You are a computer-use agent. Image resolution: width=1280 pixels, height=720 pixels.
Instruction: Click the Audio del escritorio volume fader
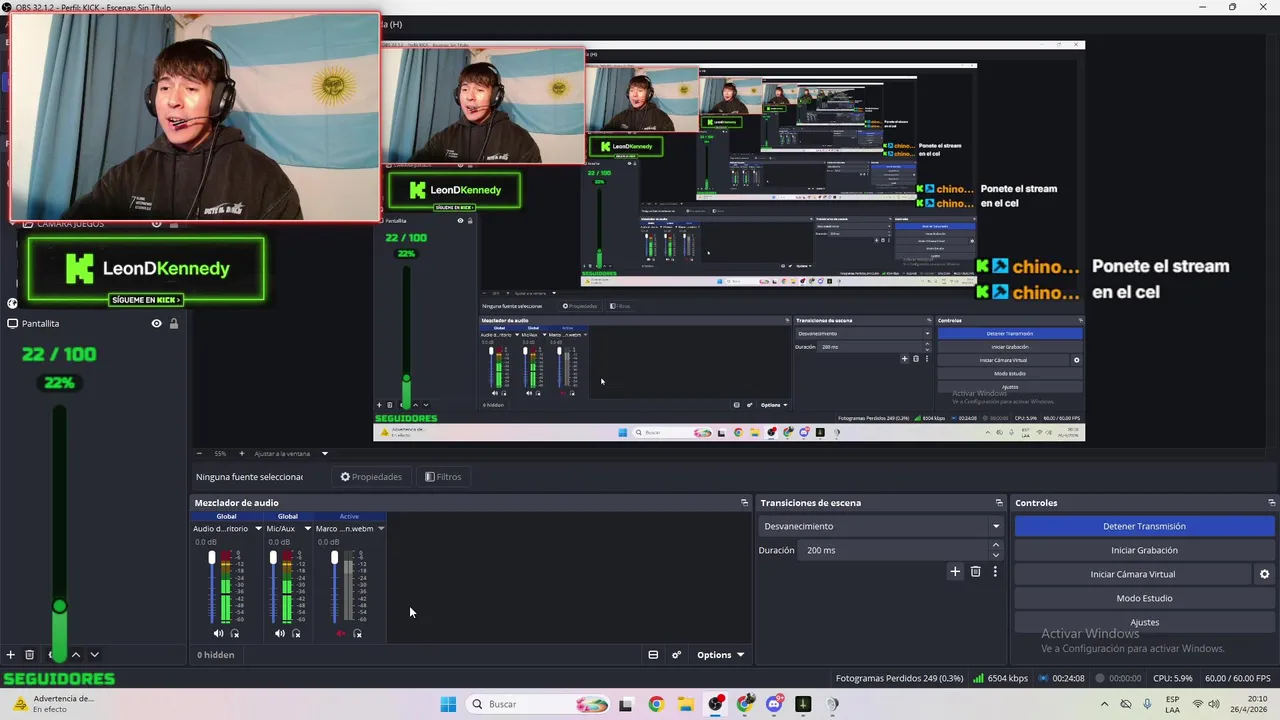211,588
